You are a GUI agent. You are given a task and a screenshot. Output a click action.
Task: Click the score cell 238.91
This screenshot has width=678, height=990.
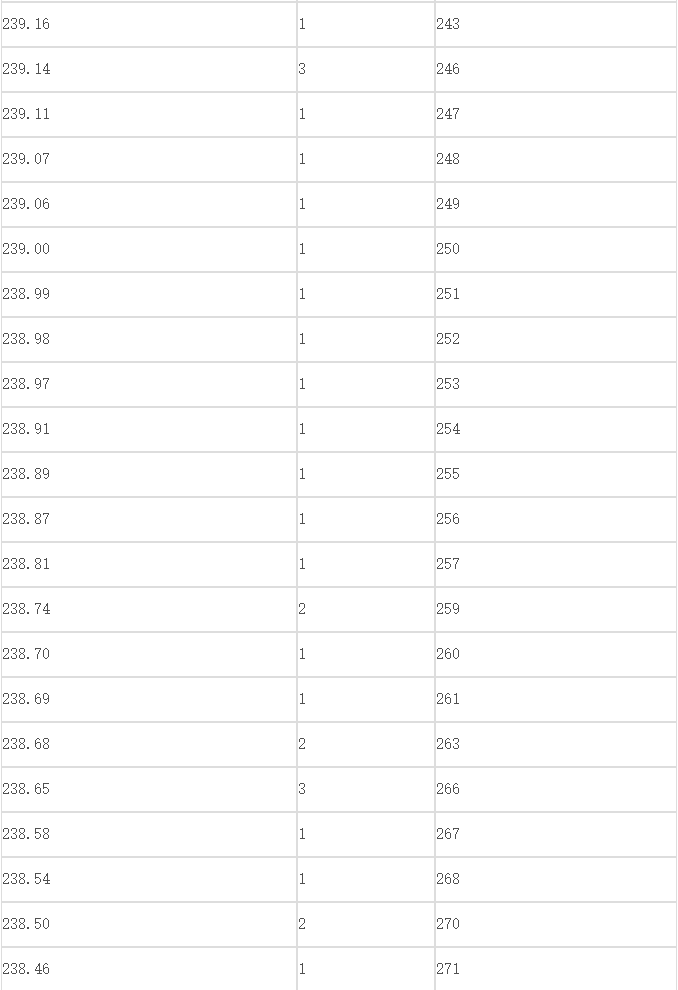(x=149, y=429)
